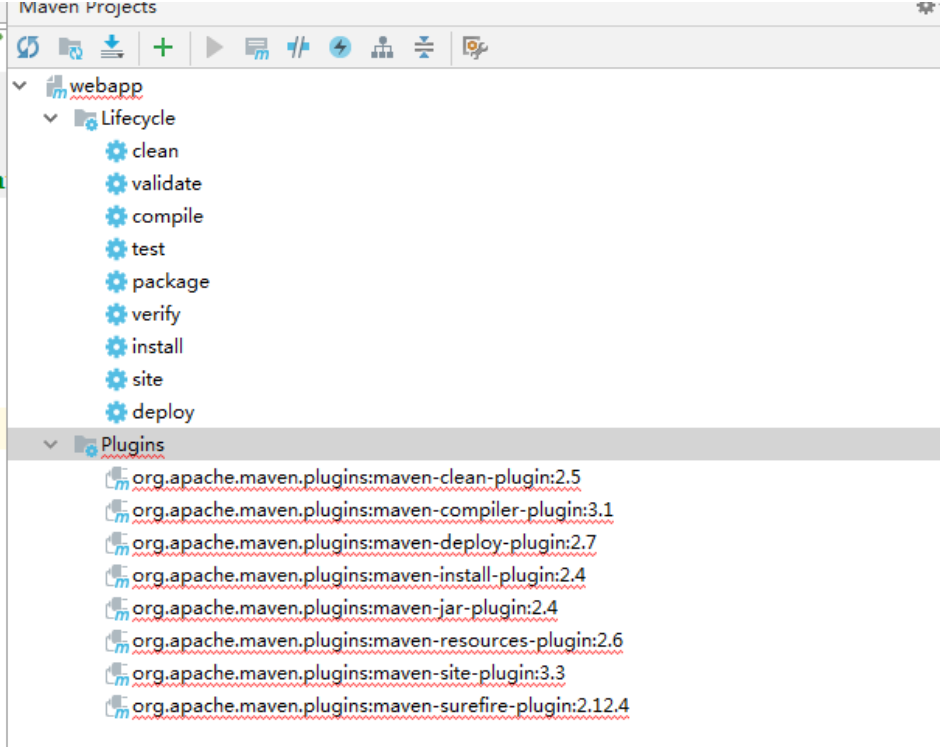
Task: Click gear icon beside install
Action: coord(116,347)
